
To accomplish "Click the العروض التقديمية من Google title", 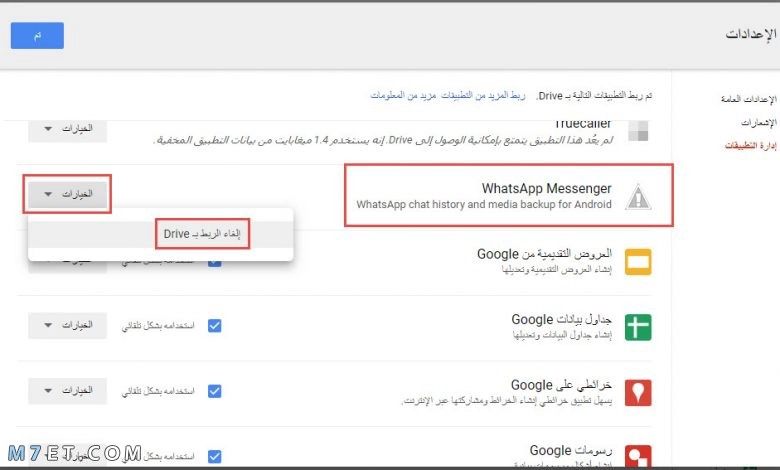I will coord(544,254).
